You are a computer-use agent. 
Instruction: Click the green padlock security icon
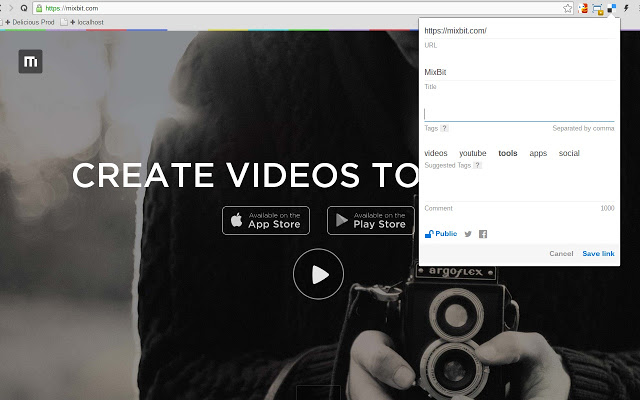[39, 8]
